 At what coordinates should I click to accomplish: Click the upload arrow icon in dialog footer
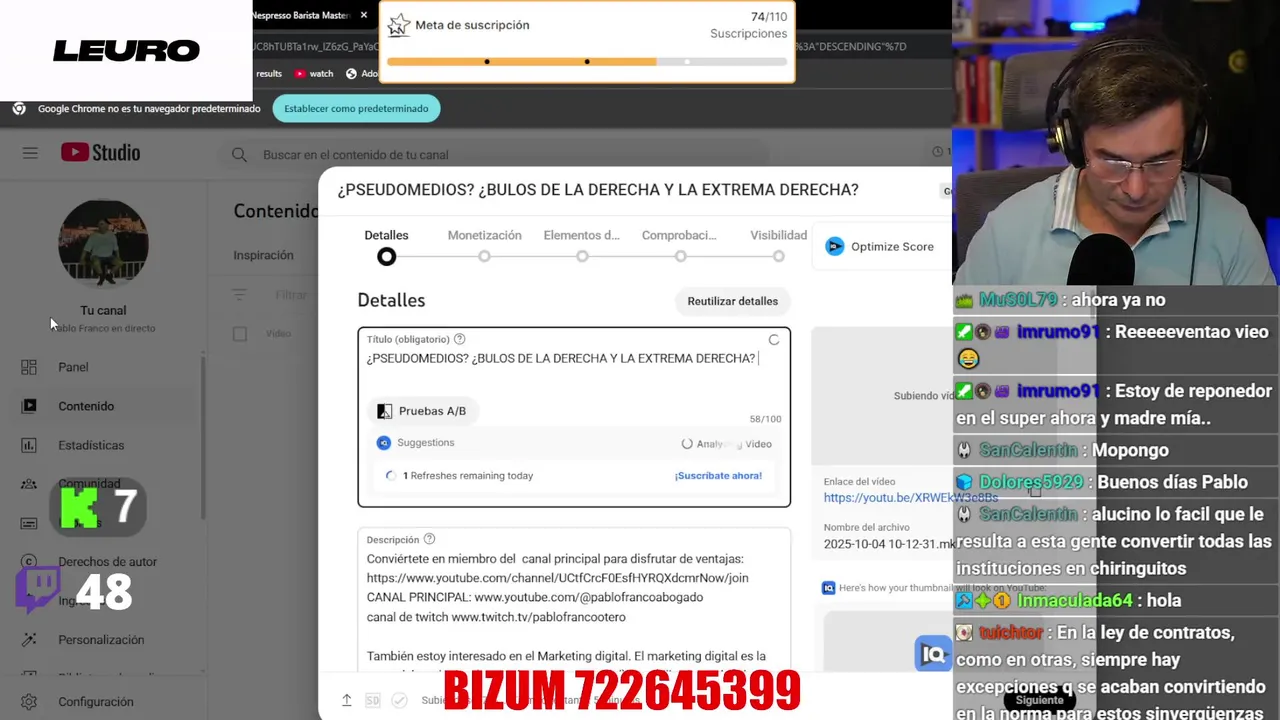tap(347, 701)
